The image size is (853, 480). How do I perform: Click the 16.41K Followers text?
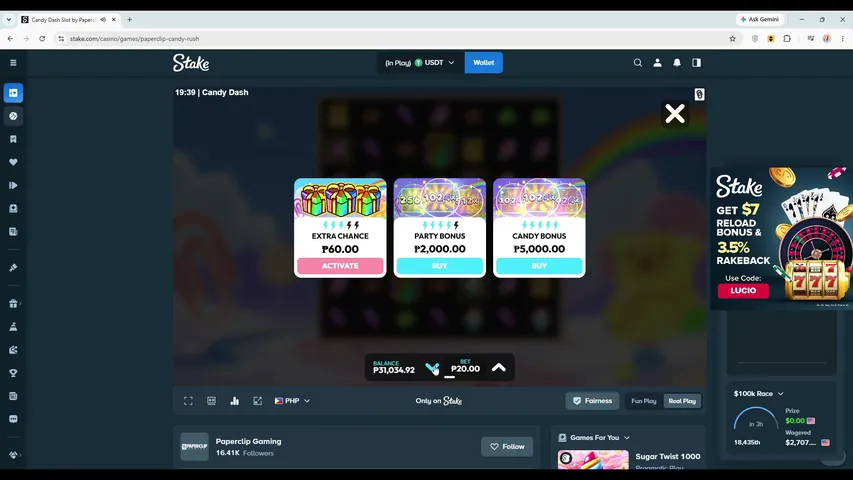pos(245,453)
